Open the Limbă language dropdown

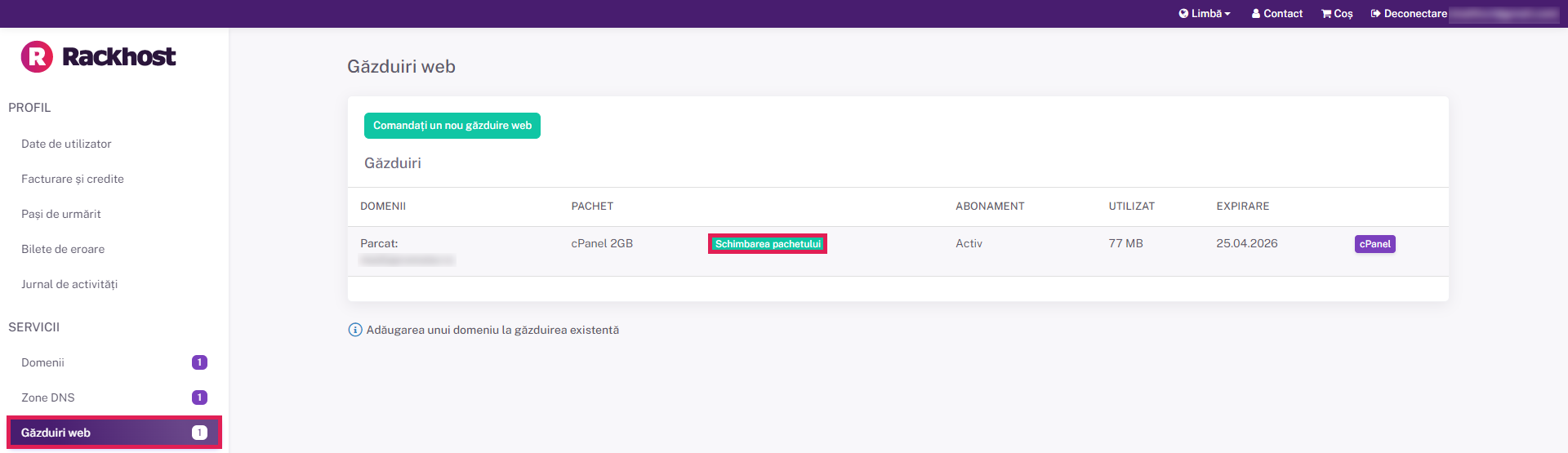[x=1205, y=13]
